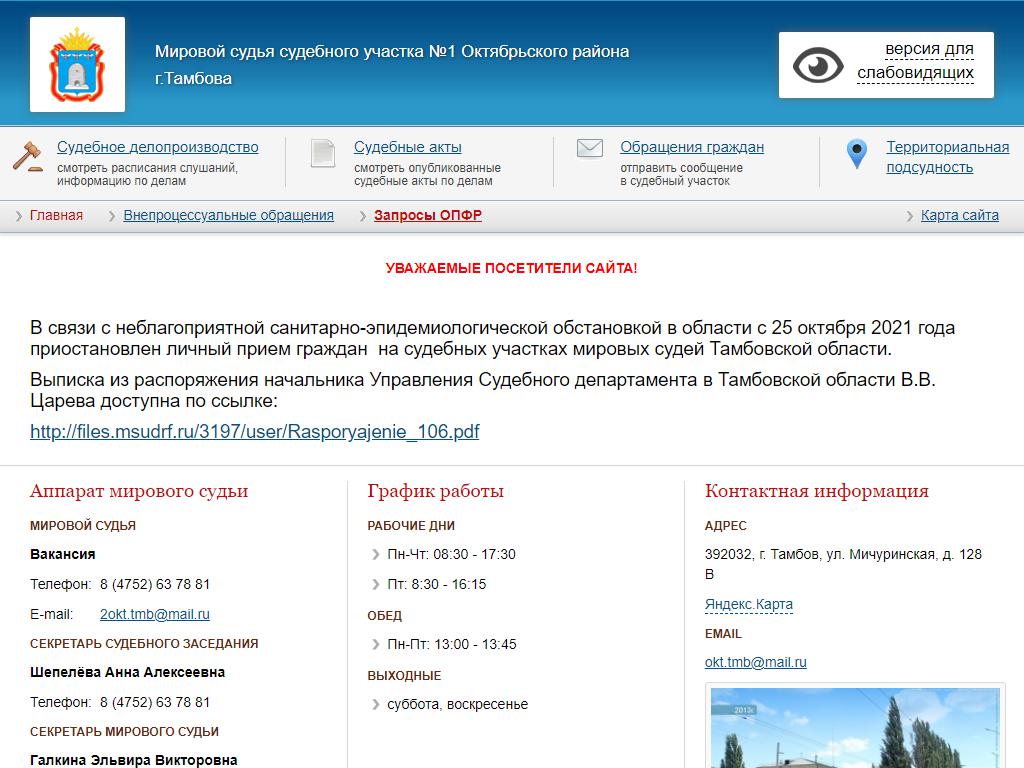Open Судебное делопроизводство section

(157, 147)
